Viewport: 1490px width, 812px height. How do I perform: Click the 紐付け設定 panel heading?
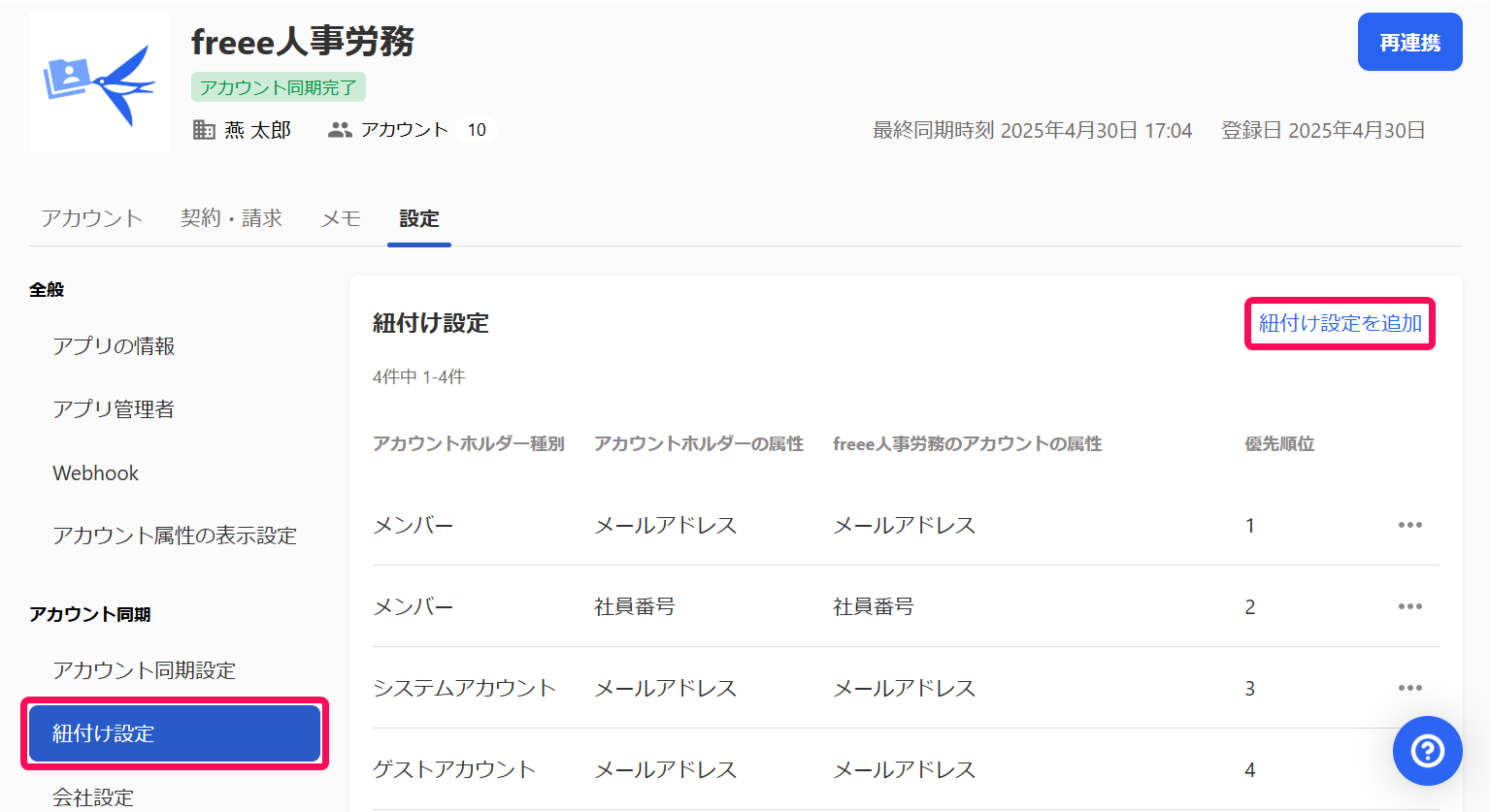[x=431, y=323]
